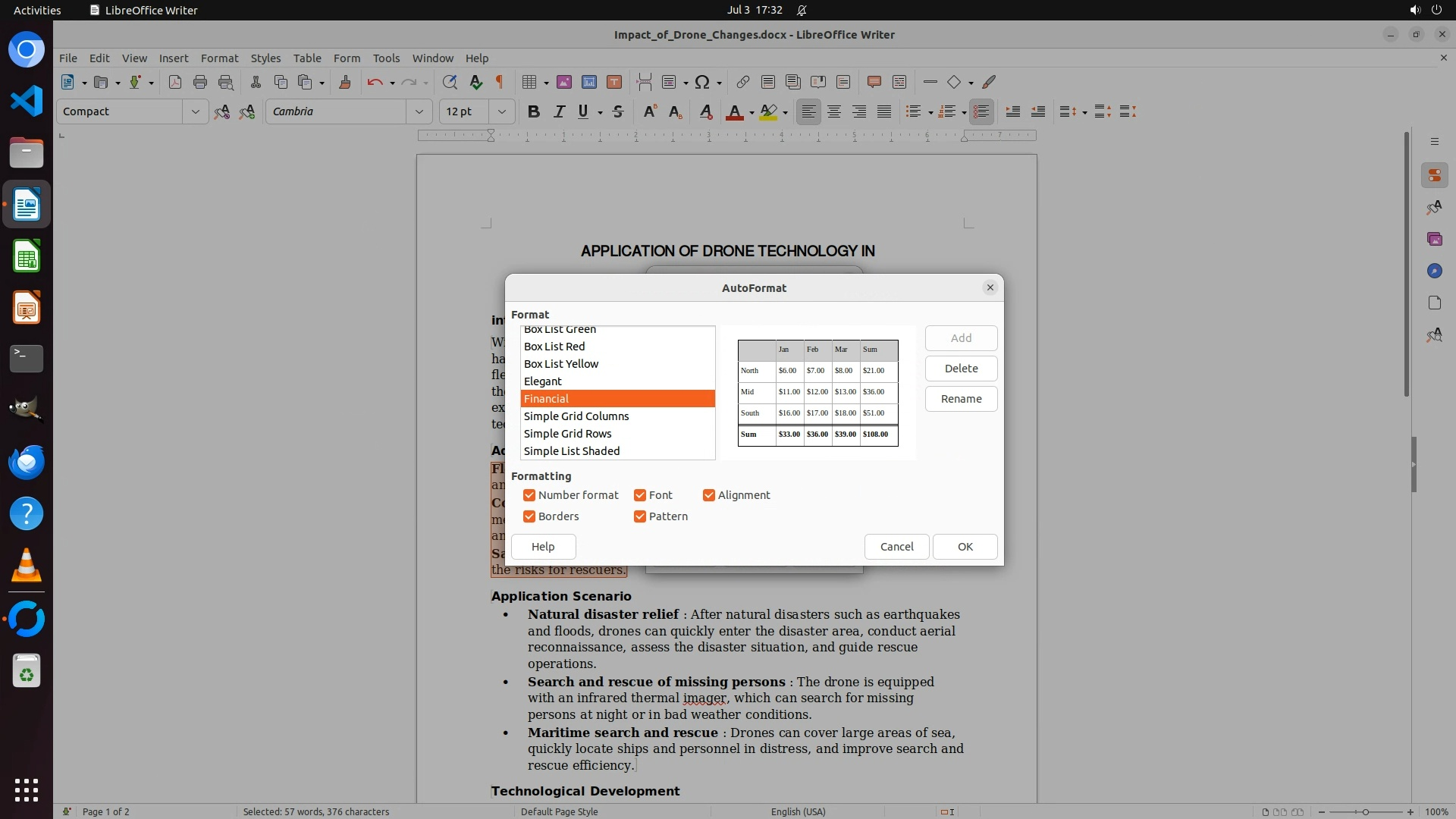Viewport: 1456px width, 819px height.
Task: Open the 12 pt font size dropdown
Action: (501, 111)
